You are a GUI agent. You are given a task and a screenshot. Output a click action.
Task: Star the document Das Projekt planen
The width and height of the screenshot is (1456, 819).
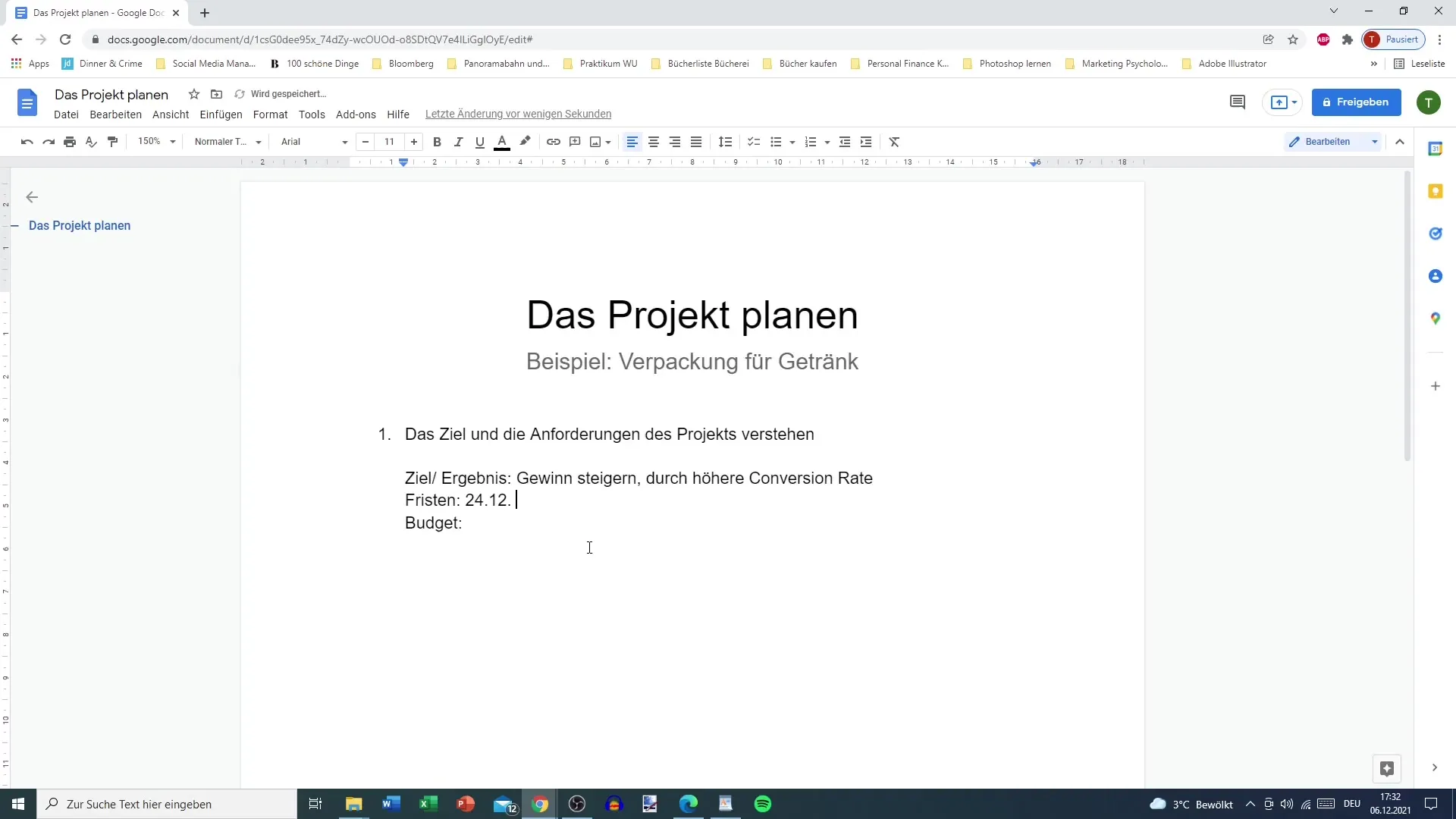click(x=194, y=94)
